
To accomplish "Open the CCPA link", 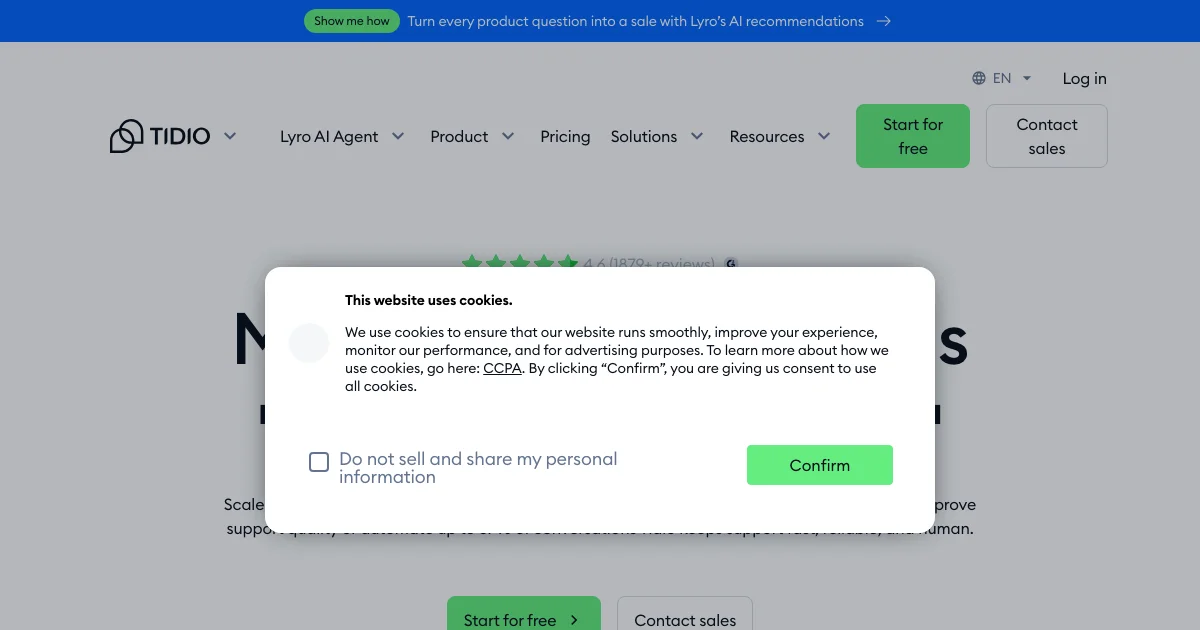I will pos(502,368).
